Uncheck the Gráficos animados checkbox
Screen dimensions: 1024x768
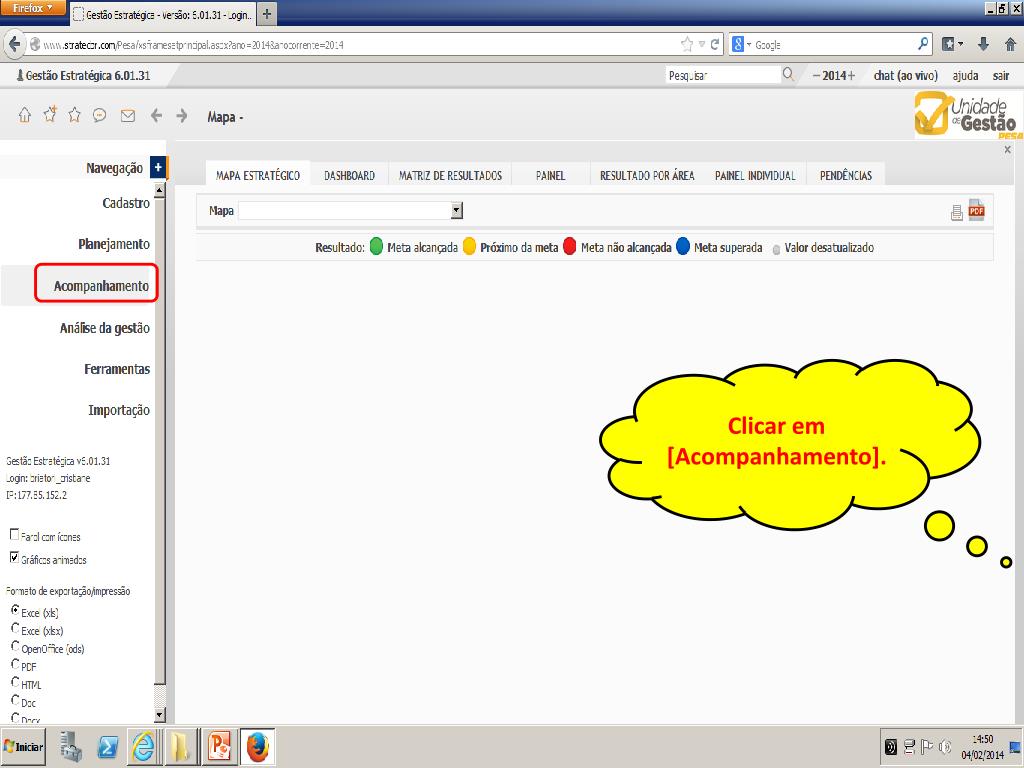[x=14, y=557]
